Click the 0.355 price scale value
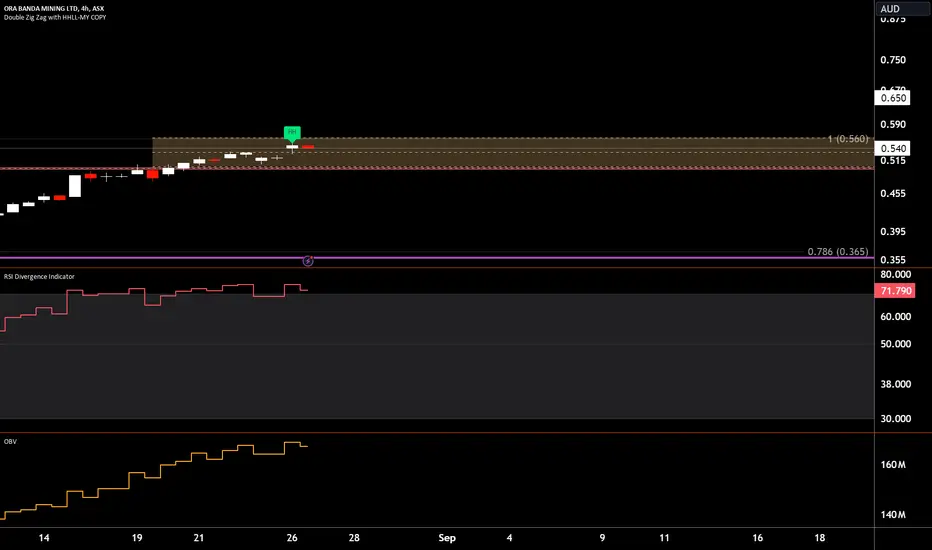The width and height of the screenshot is (932, 550). (893, 260)
